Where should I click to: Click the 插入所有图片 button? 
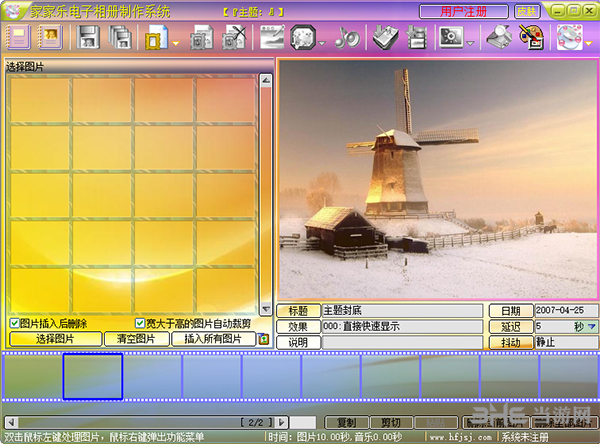click(213, 339)
